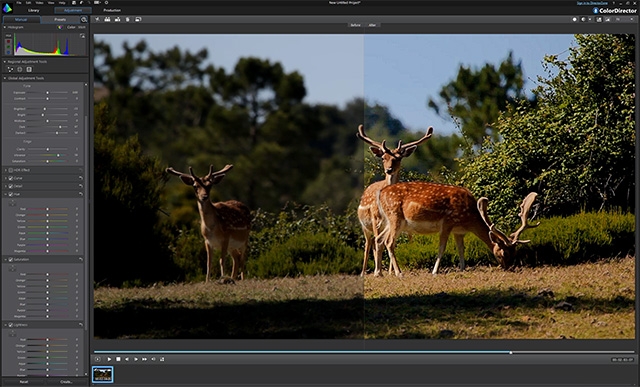Switch to the Production tab
Screen dimensions: 640x387
coord(112,10)
